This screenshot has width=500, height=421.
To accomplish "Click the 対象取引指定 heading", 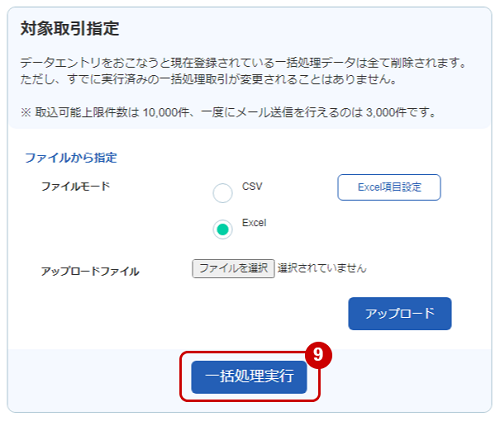I will pyautogui.click(x=70, y=28).
